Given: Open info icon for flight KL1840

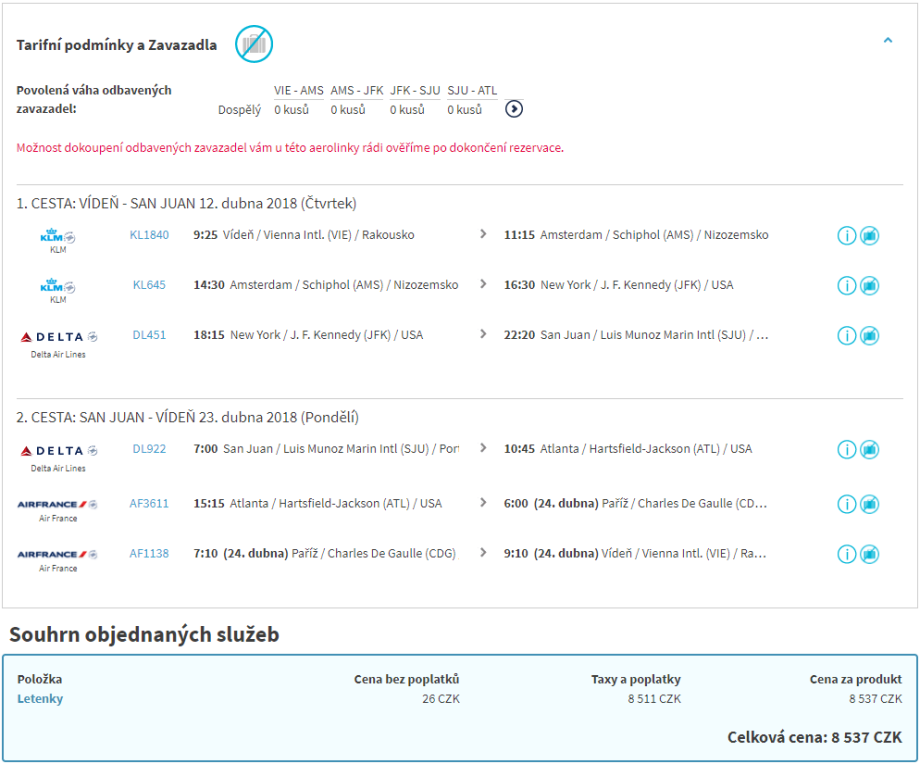Looking at the screenshot, I should point(846,236).
